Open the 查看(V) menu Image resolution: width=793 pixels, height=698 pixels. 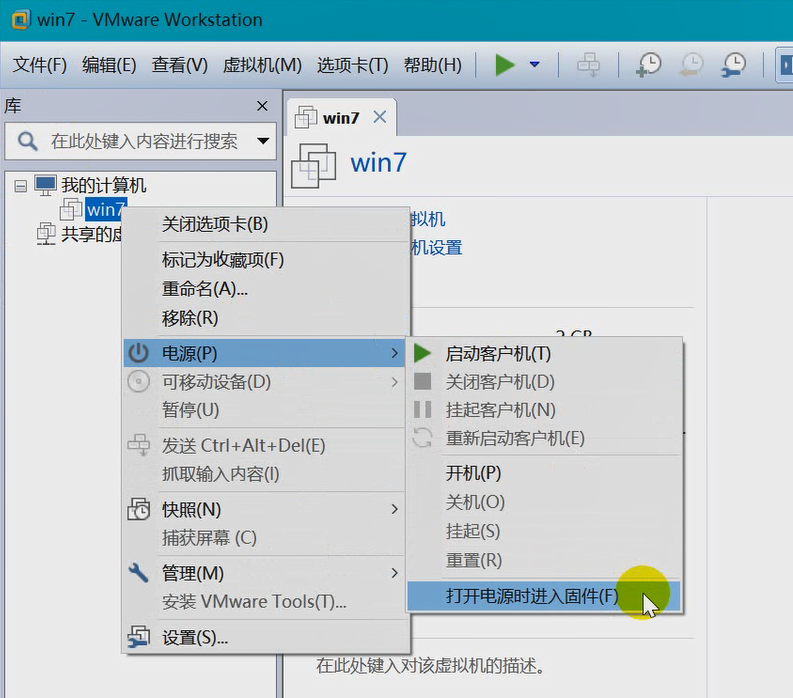(180, 65)
